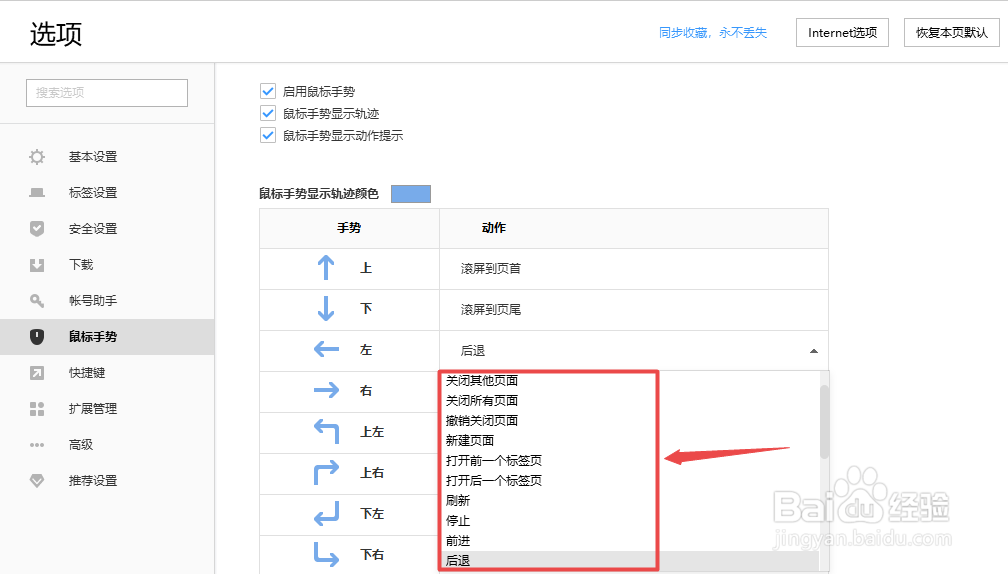Open the action dropdown showing 滚屏到页尾

[x=633, y=310]
